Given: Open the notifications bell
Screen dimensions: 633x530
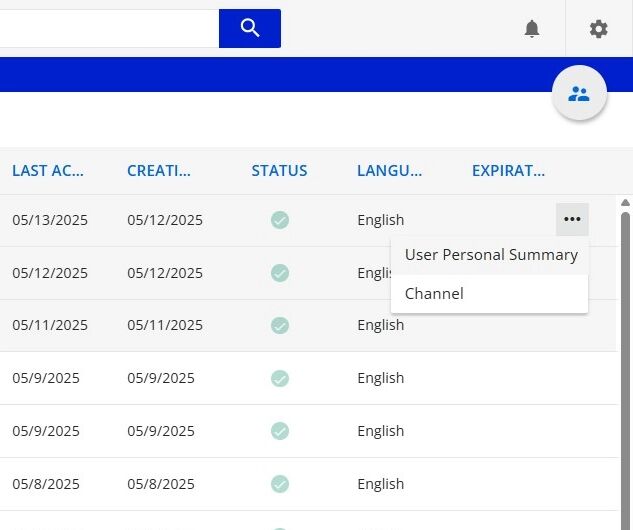Looking at the screenshot, I should tap(532, 29).
